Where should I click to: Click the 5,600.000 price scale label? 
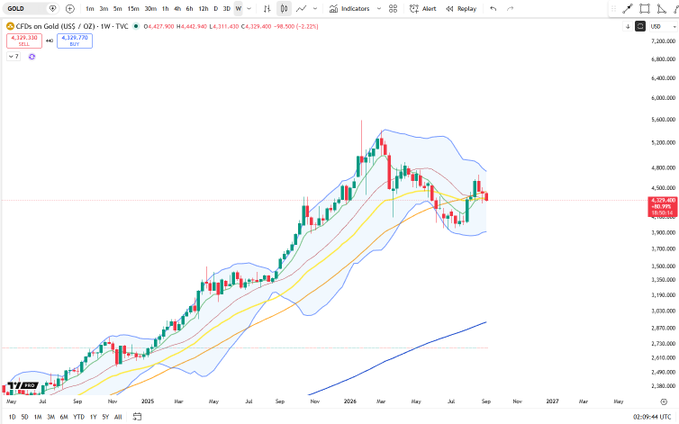[x=663, y=120]
